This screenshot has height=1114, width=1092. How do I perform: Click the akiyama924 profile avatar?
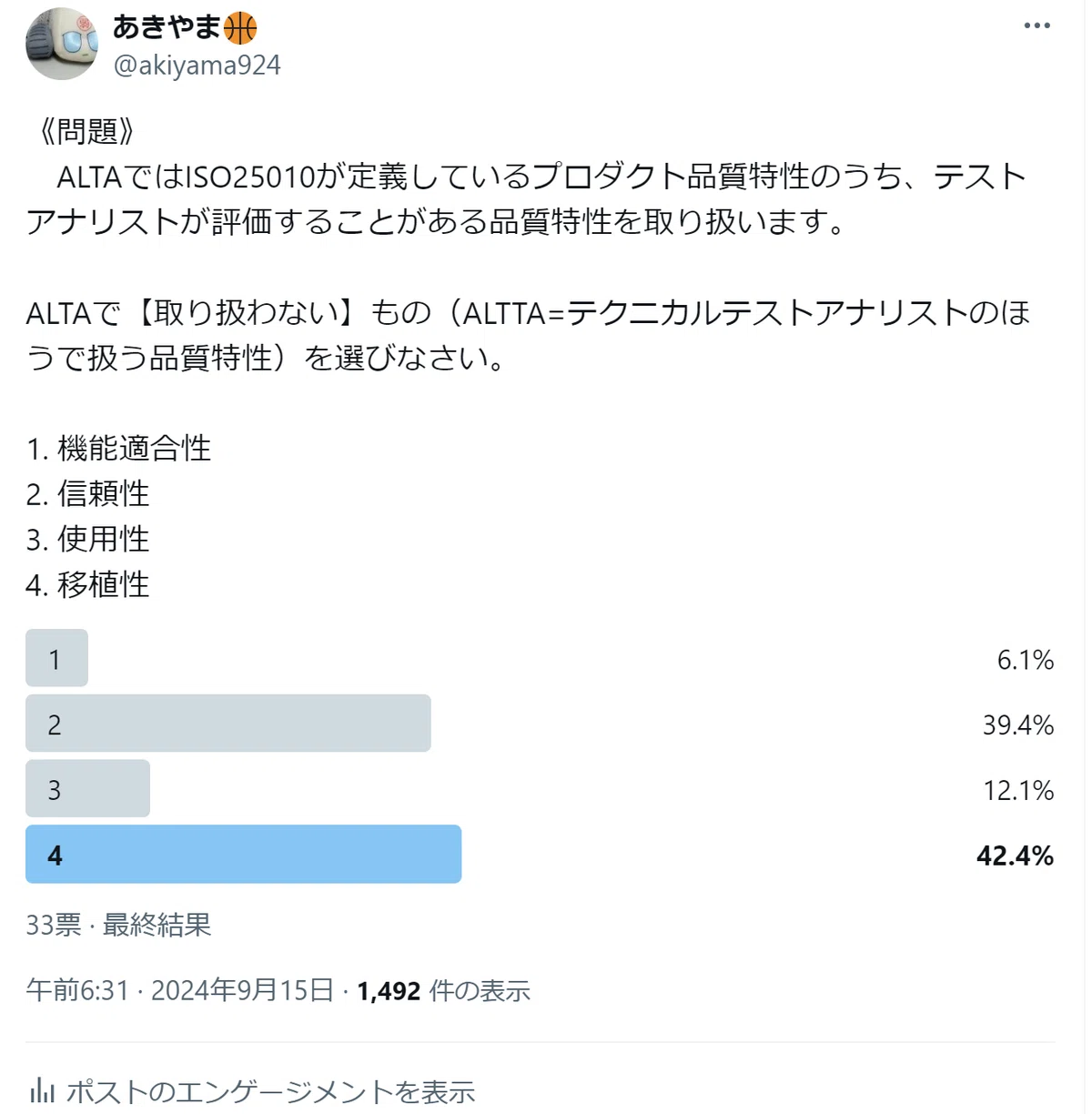point(62,43)
